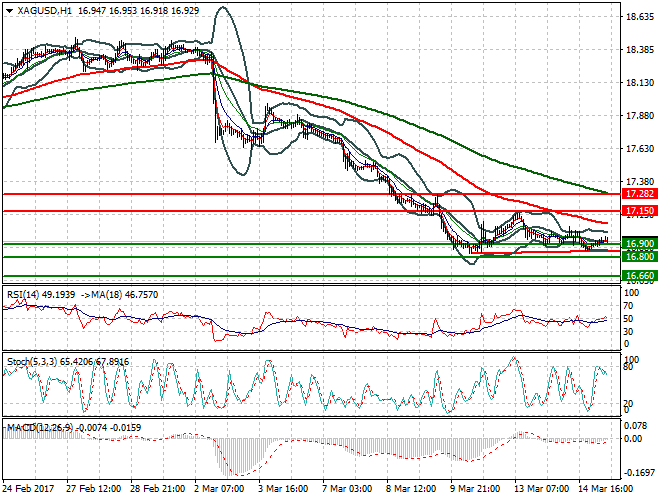Image resolution: width=660 pixels, height=500 pixels.
Task: Click the 100 level on RSI scale
Action: click(x=630, y=293)
